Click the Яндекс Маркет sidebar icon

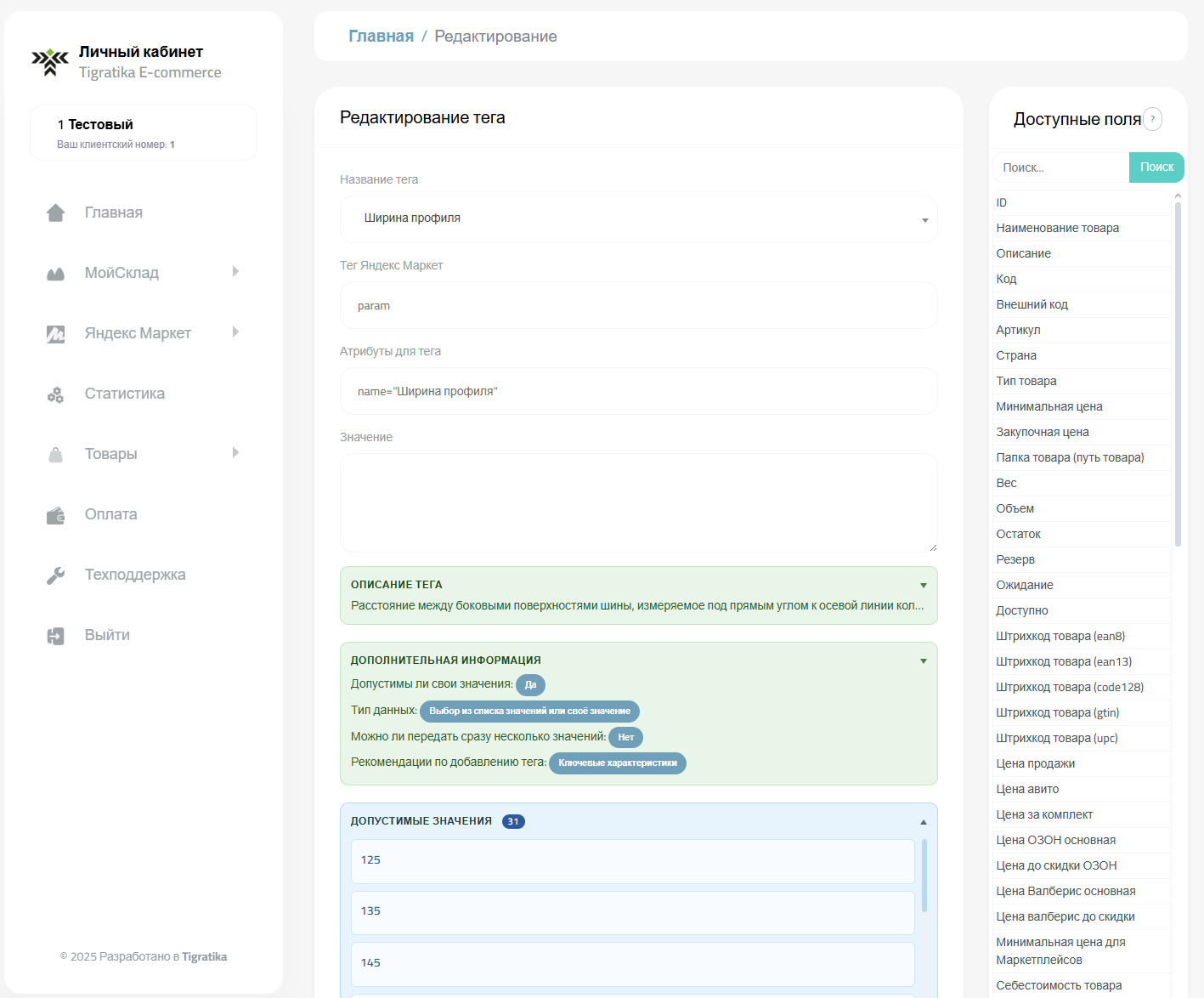coord(55,334)
